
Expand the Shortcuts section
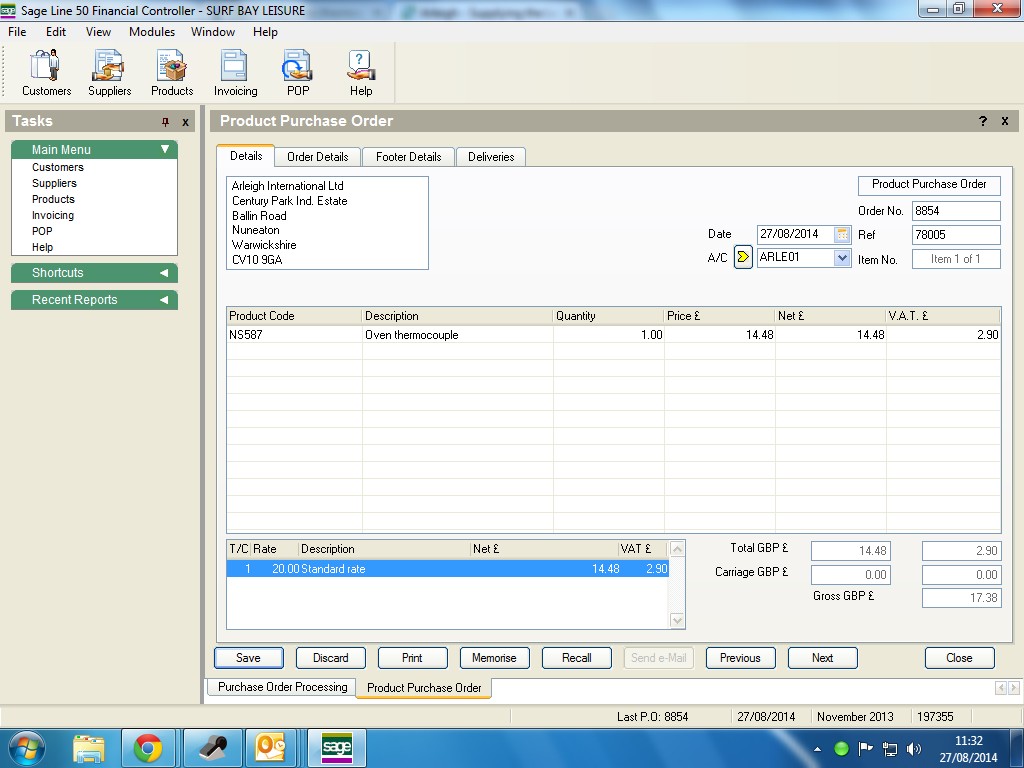pos(164,273)
